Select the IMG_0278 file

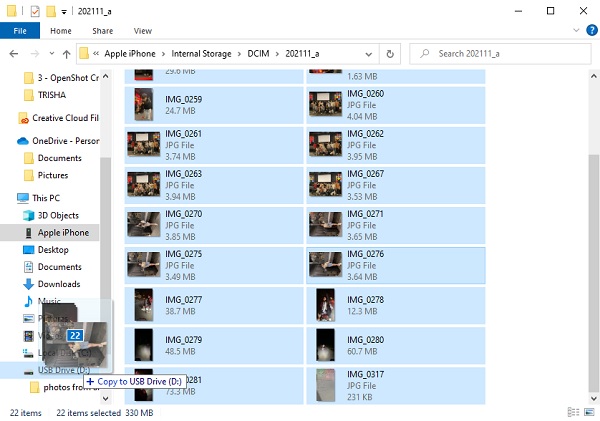pyautogui.click(x=396, y=305)
